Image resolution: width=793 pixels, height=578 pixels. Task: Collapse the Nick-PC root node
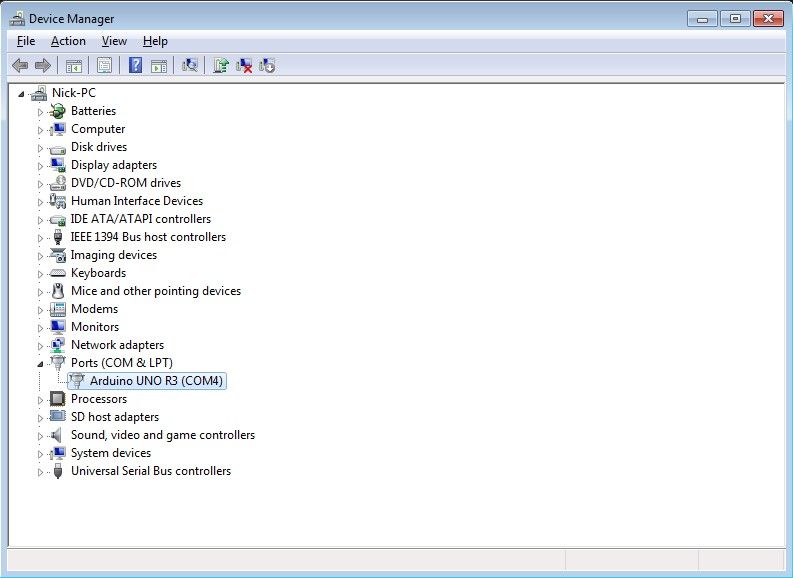coord(22,94)
